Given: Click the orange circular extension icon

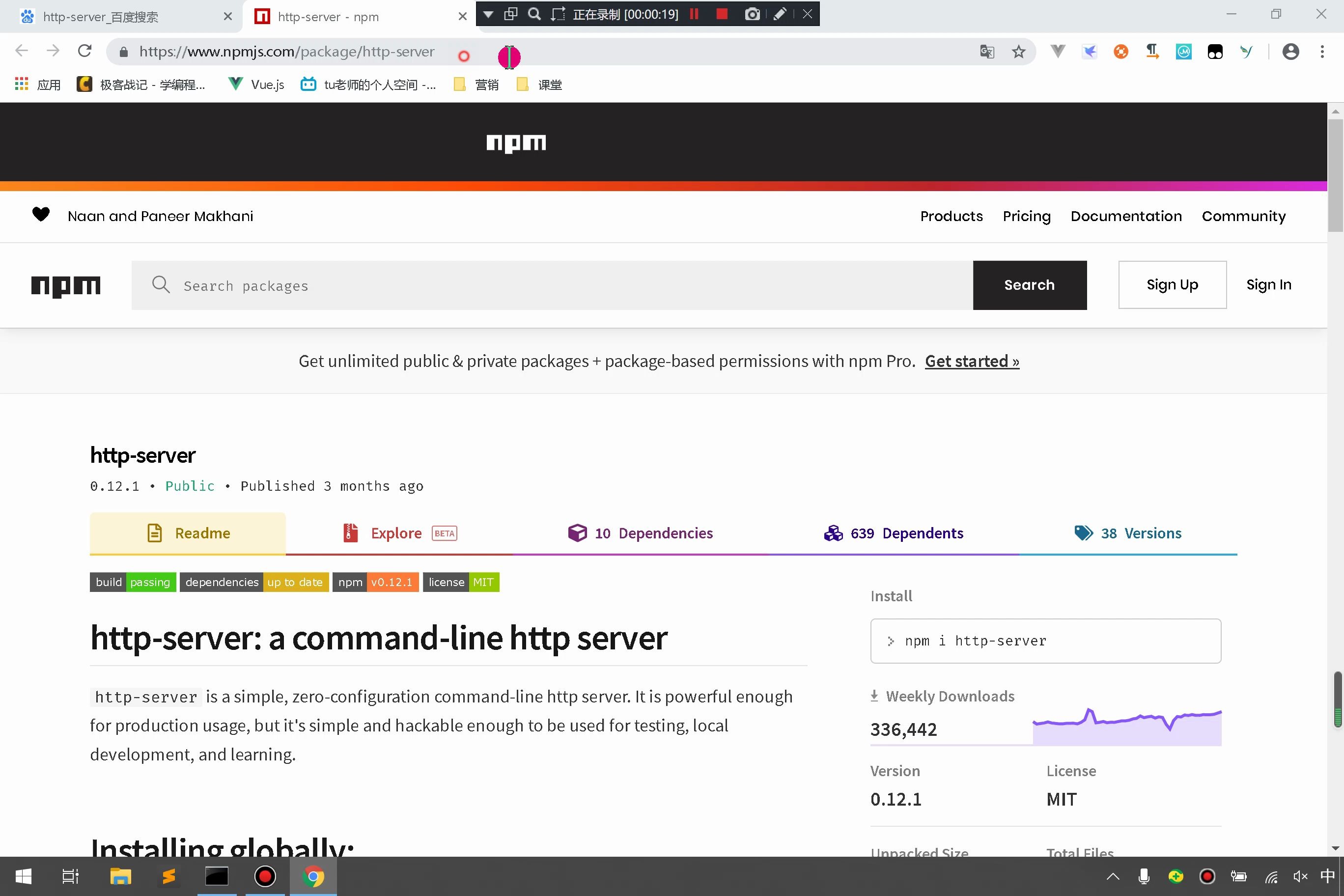Looking at the screenshot, I should [1120, 52].
